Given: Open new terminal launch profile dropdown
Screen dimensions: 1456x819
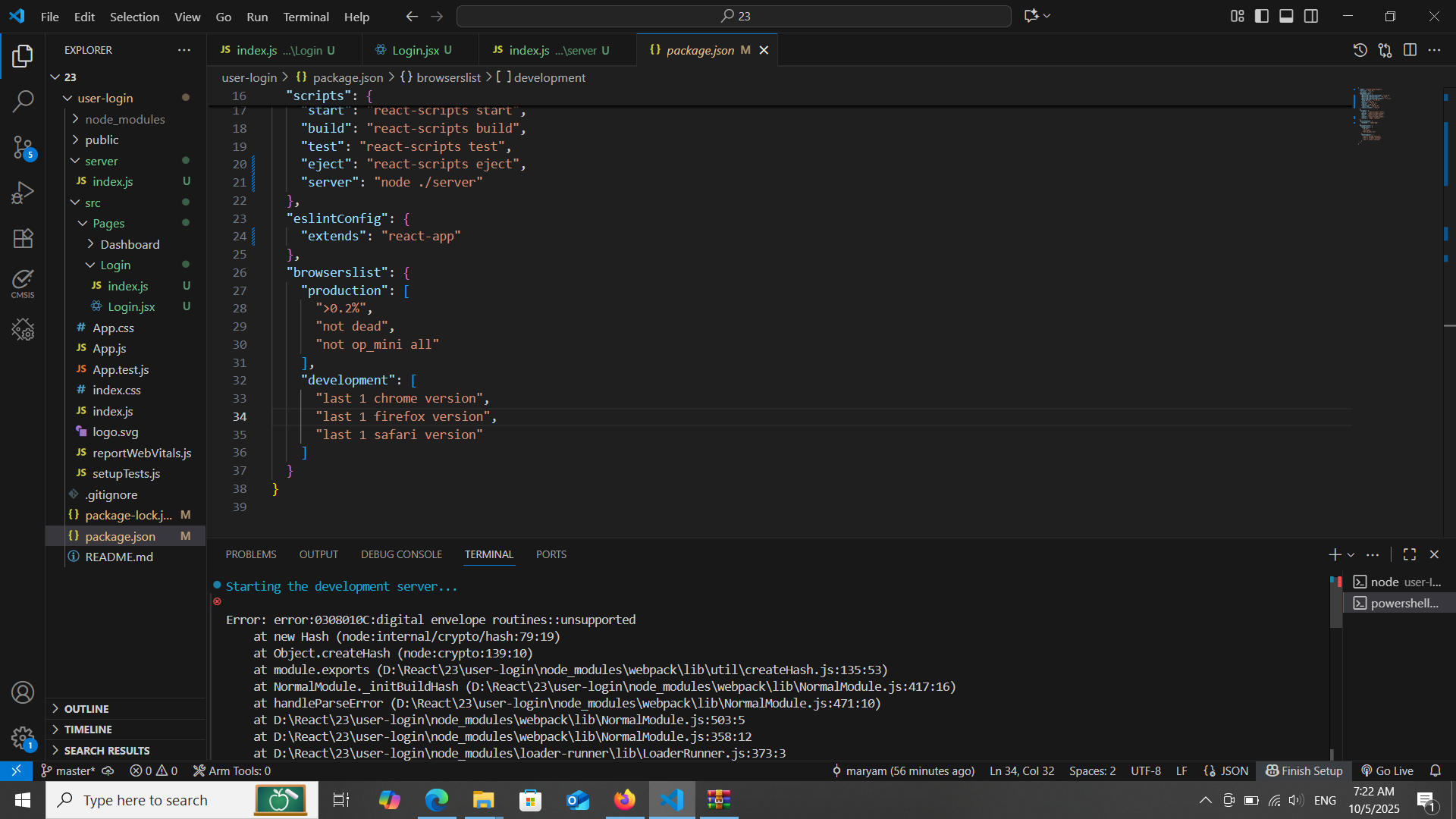Looking at the screenshot, I should pos(1351,555).
